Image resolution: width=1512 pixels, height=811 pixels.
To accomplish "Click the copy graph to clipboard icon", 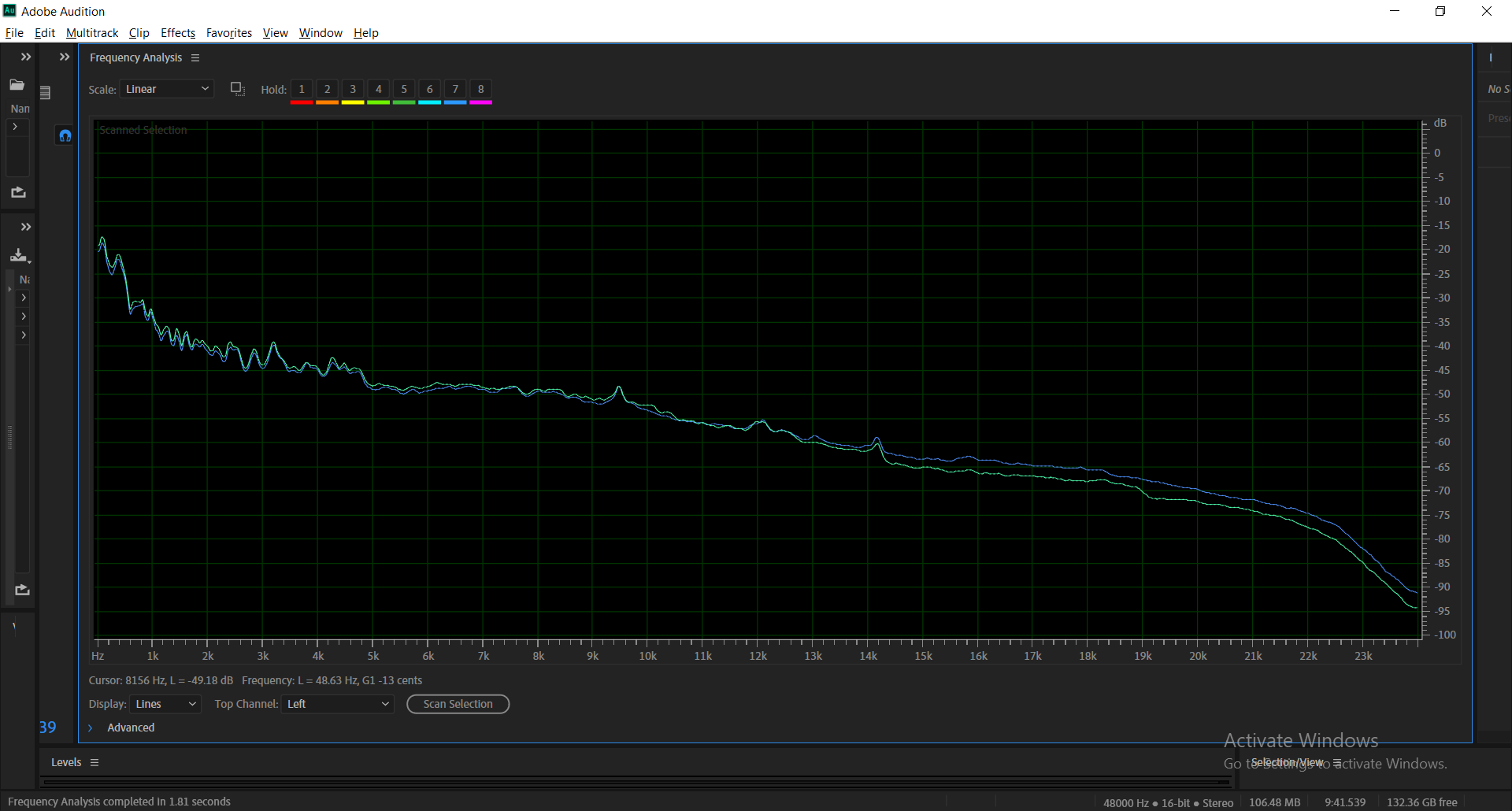I will click(x=238, y=89).
